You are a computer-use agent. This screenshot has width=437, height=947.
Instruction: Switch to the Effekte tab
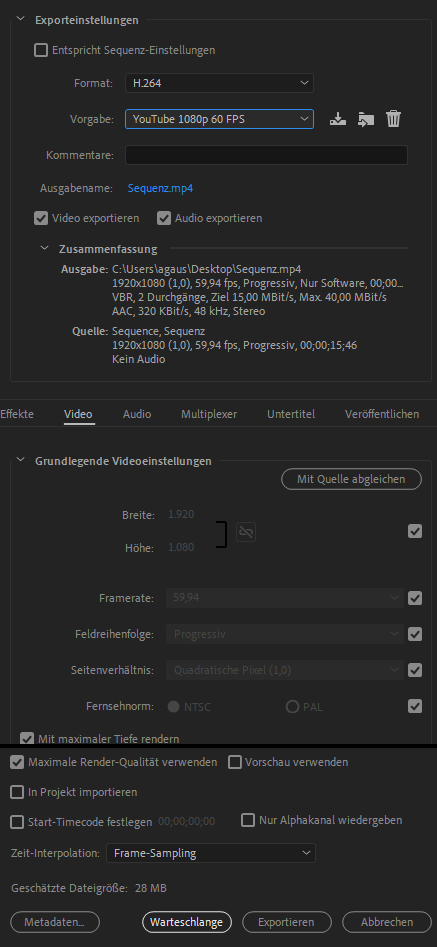[17, 414]
